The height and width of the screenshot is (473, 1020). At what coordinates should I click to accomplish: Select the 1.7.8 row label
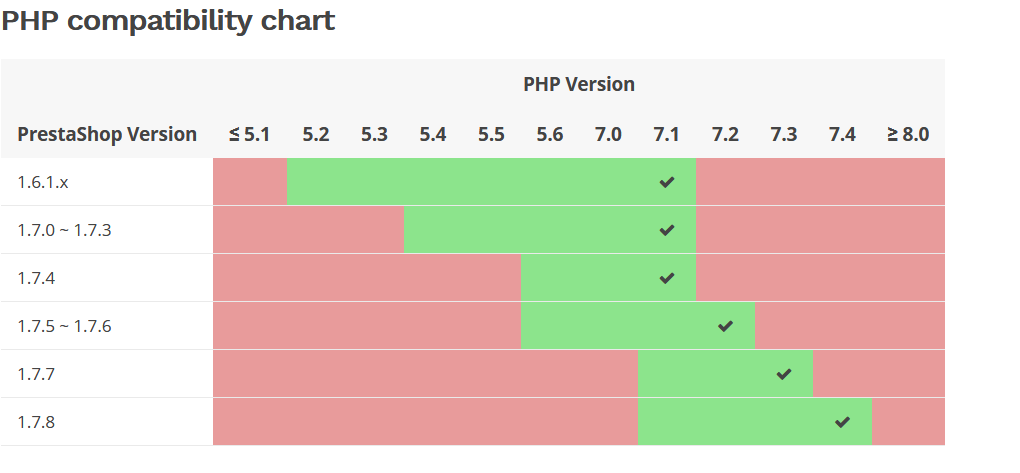point(37,422)
